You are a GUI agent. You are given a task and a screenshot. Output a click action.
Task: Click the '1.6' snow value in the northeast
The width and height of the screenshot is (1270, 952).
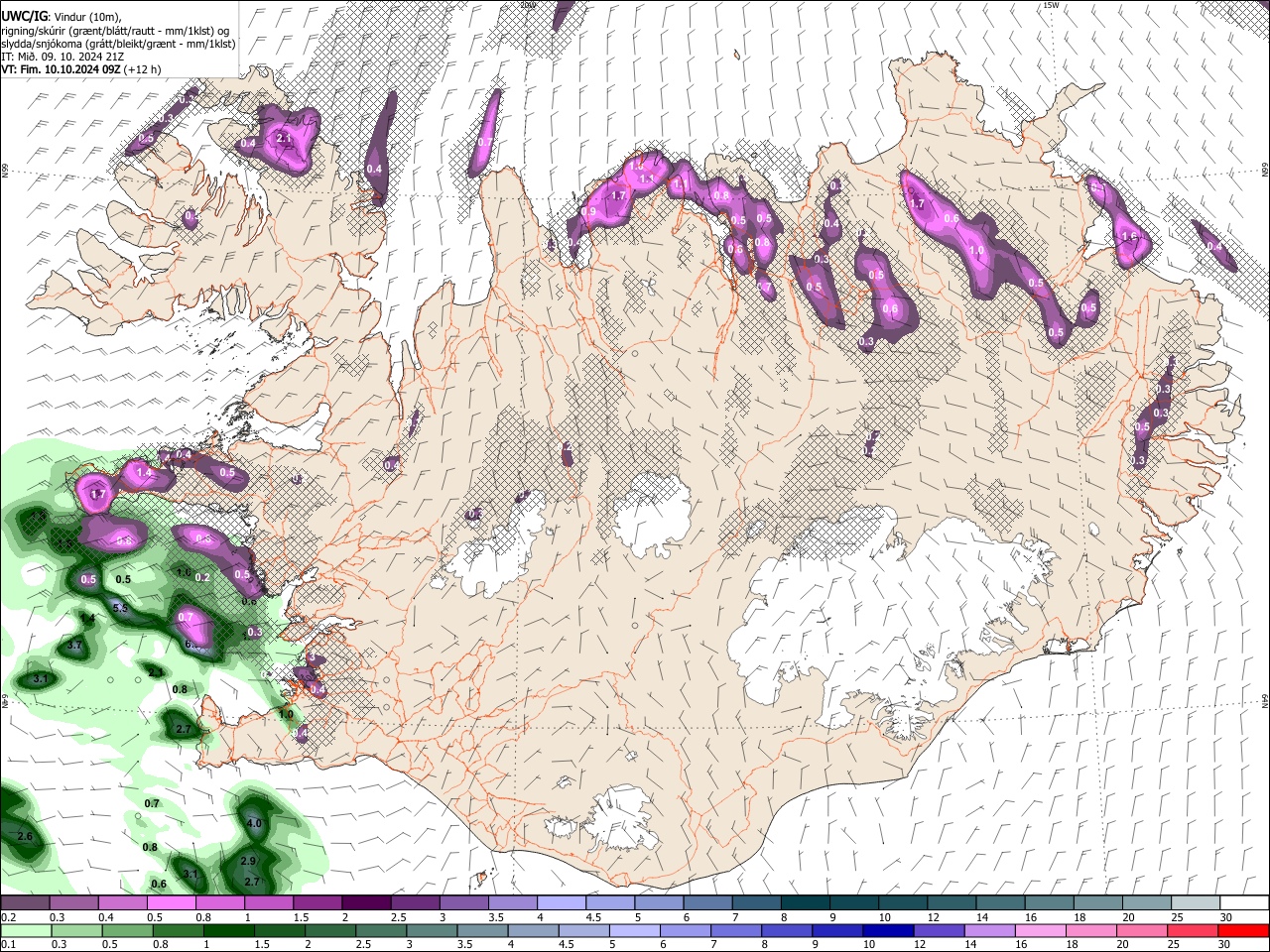tap(1127, 236)
